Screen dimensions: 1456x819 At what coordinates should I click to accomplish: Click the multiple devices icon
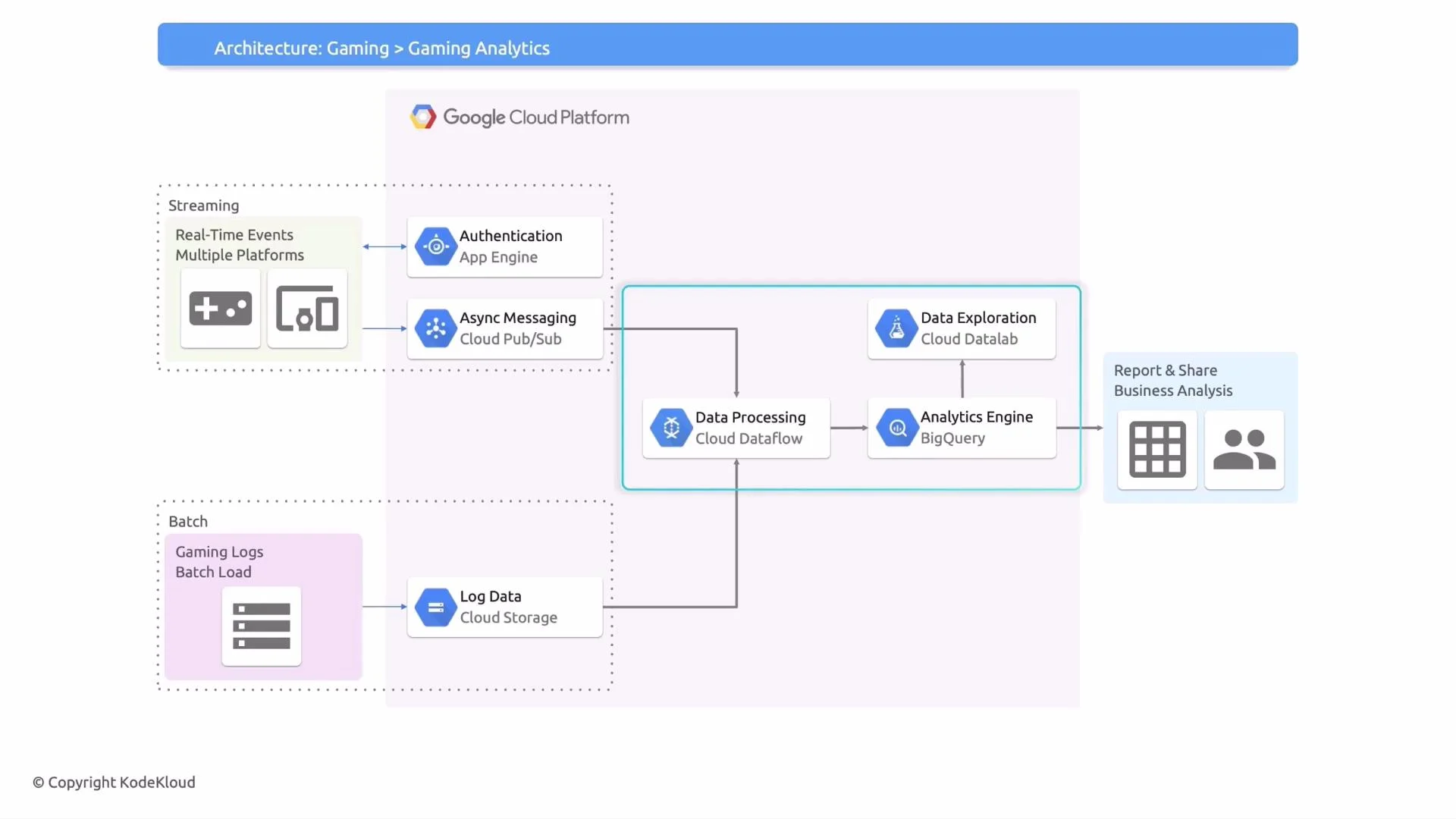307,308
